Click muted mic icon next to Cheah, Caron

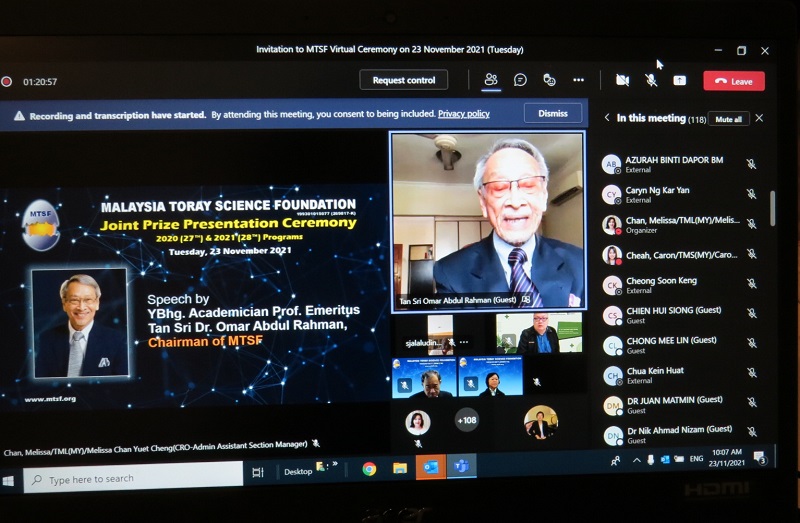[751, 254]
